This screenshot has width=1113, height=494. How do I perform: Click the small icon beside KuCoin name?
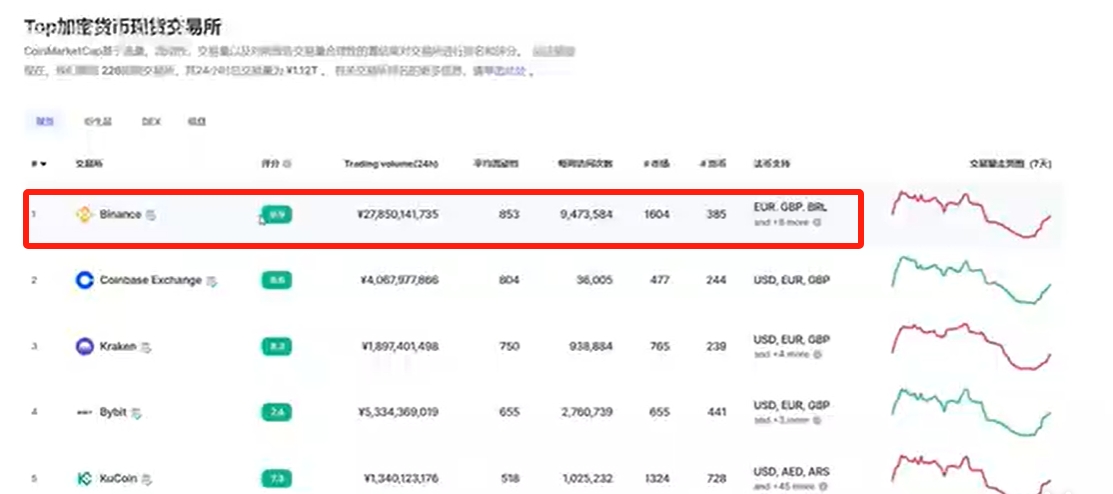coord(146,479)
